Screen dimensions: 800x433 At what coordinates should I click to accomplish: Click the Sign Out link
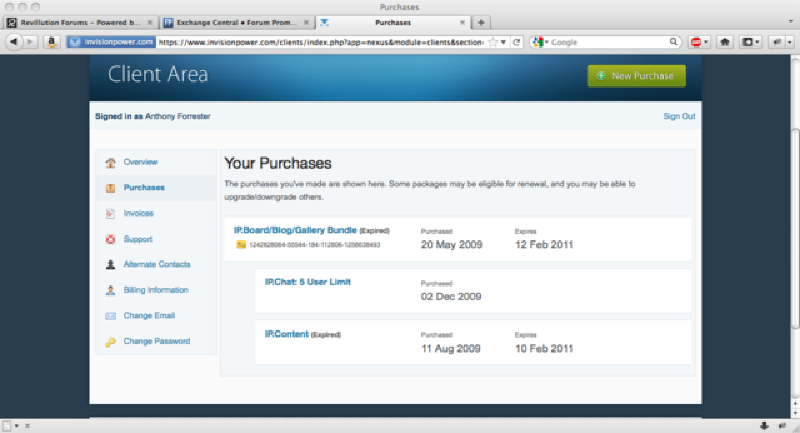[x=679, y=116]
